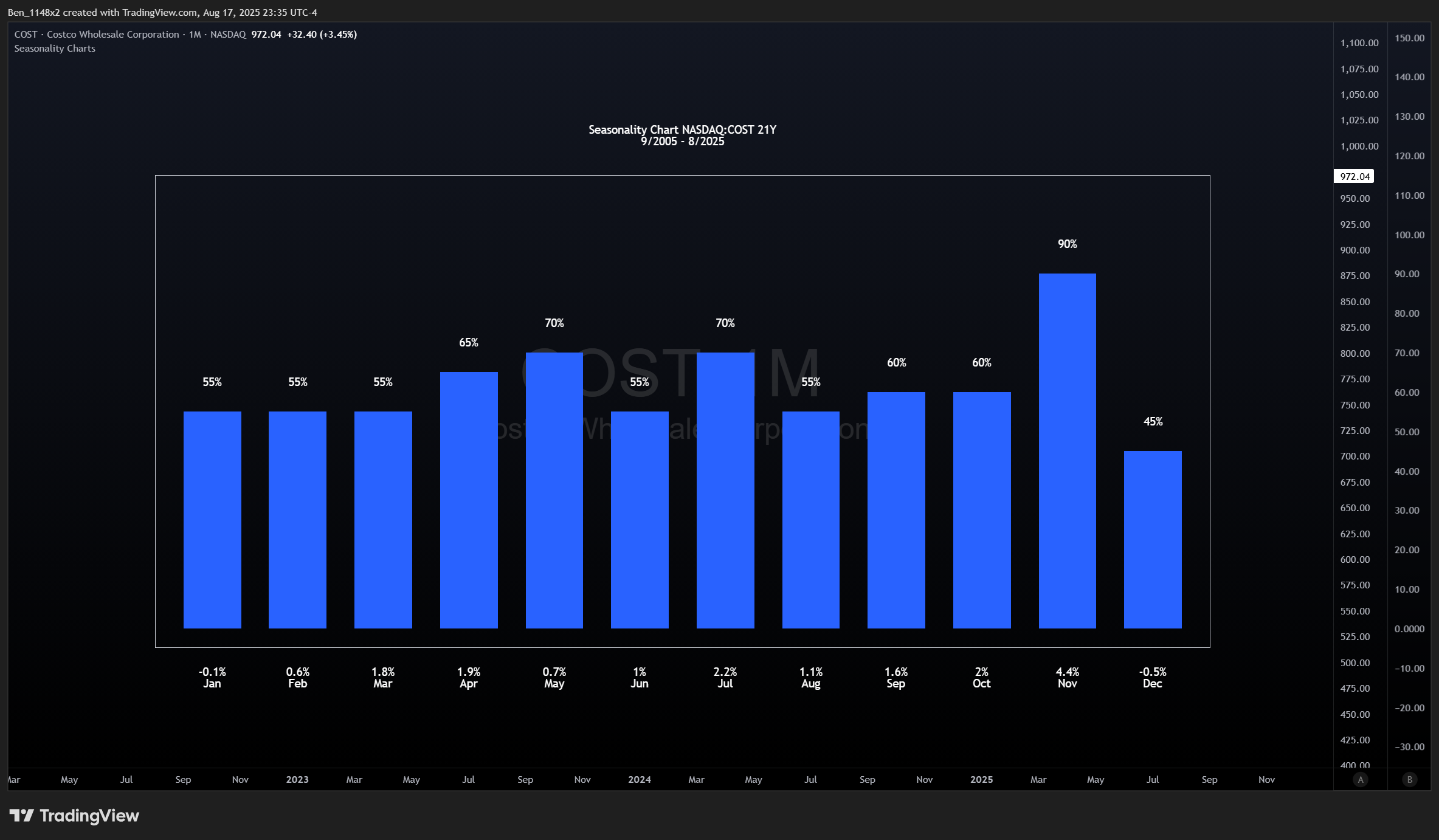Click the November 90% bar

pos(1067,450)
